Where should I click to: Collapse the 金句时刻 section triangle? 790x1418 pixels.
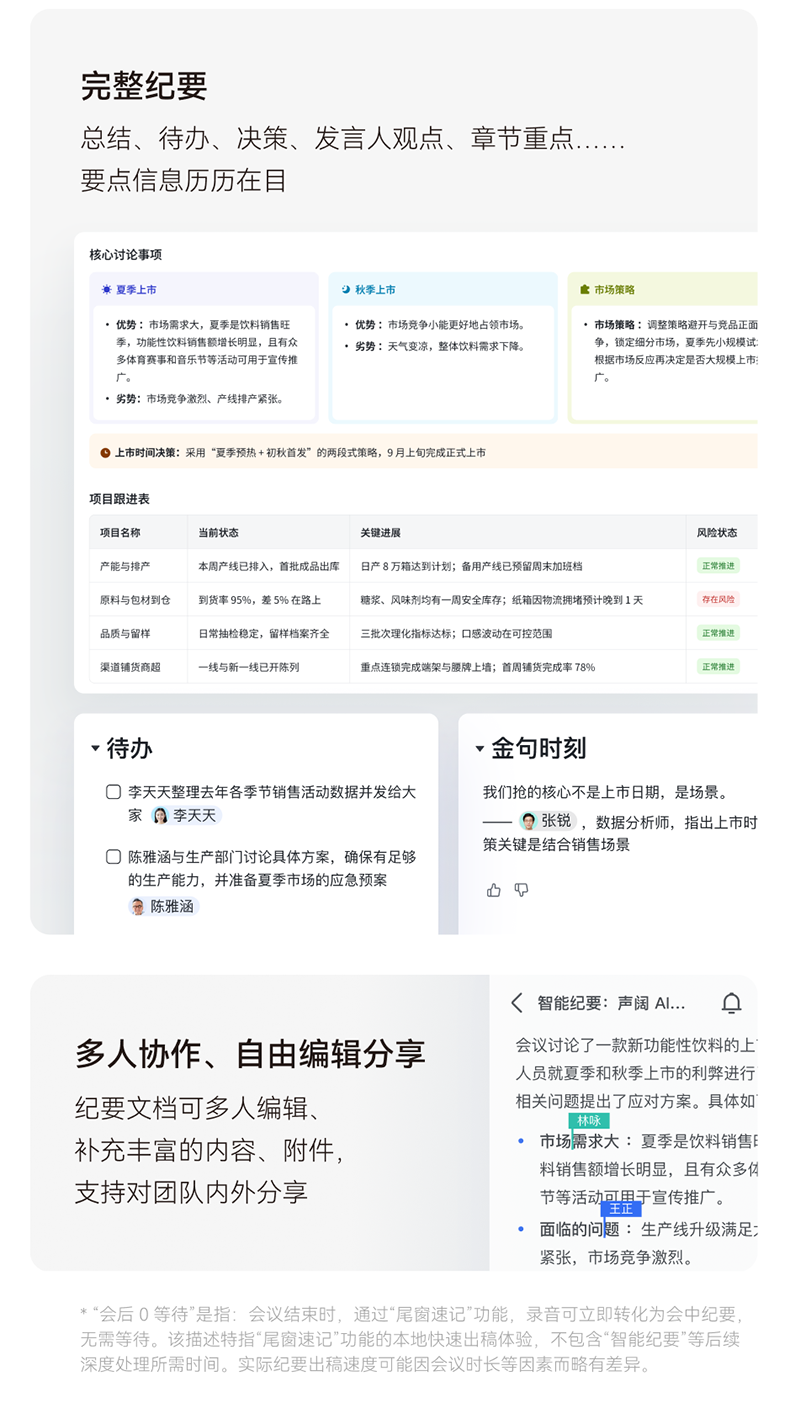pyautogui.click(x=479, y=748)
